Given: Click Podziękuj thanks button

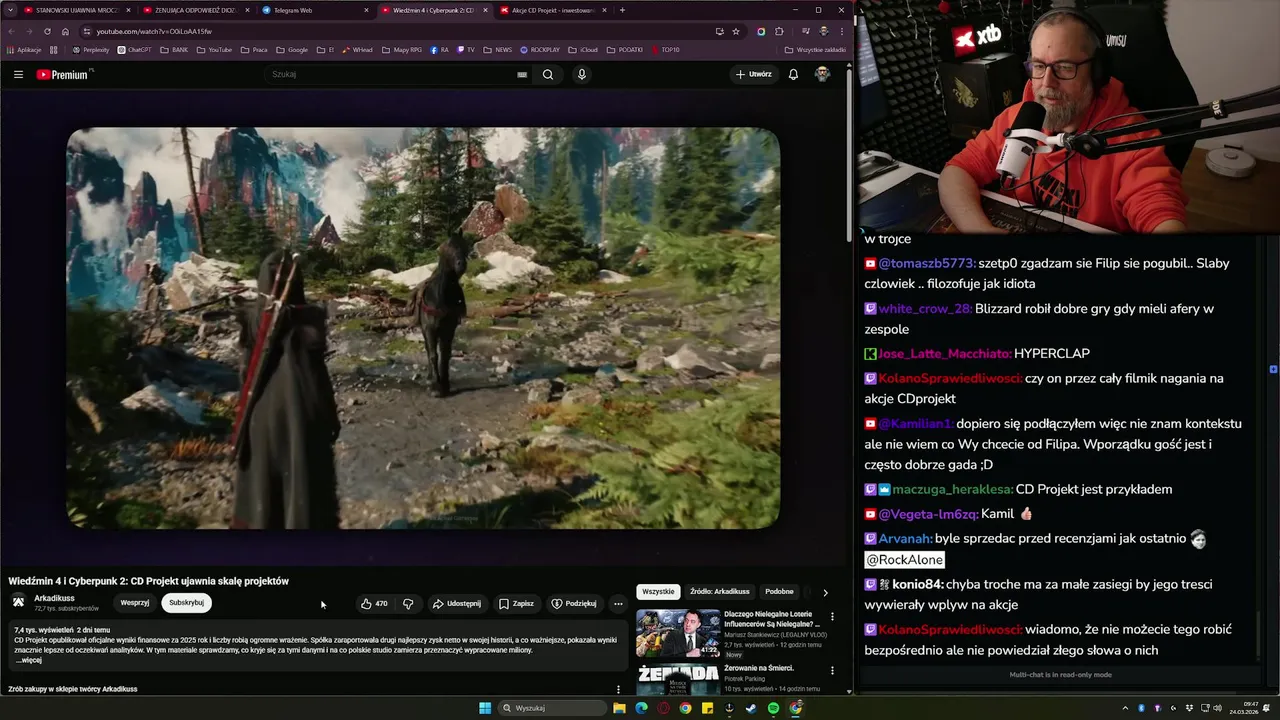Looking at the screenshot, I should click(x=574, y=603).
